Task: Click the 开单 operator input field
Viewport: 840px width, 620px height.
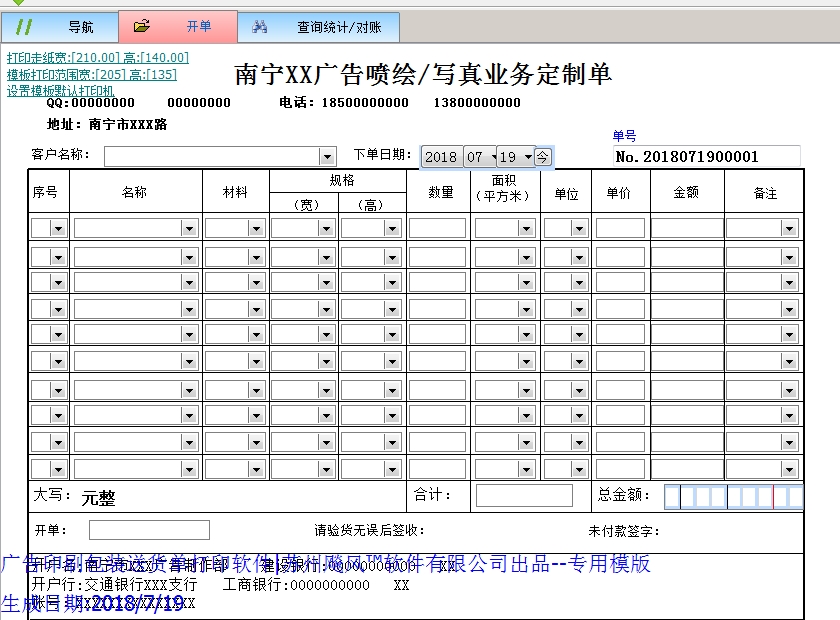Action: coord(149,530)
